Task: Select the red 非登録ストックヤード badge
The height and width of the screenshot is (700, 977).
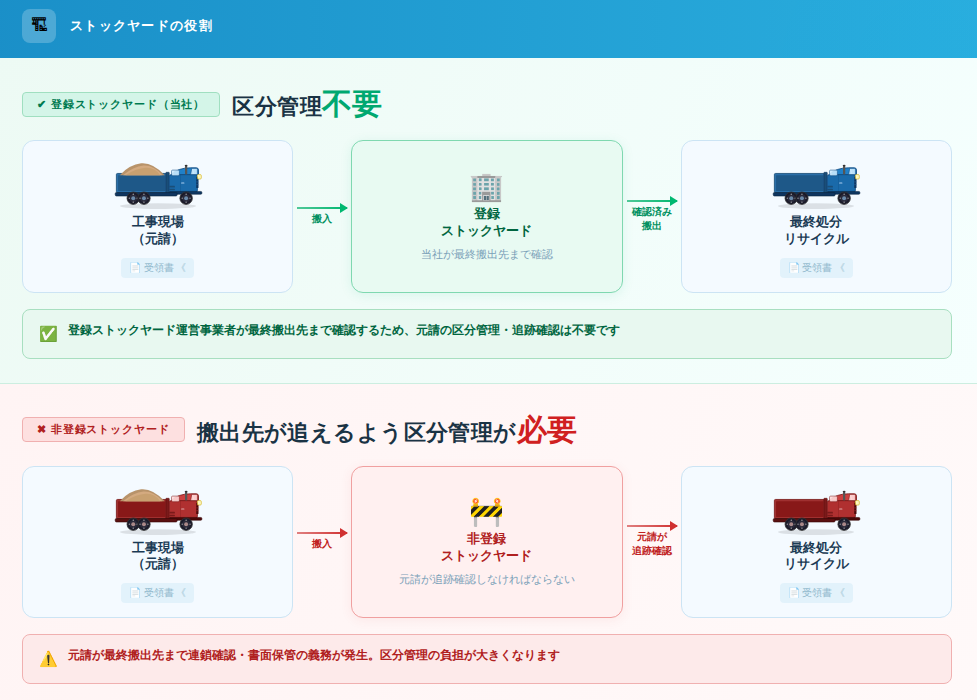Action: (x=104, y=429)
